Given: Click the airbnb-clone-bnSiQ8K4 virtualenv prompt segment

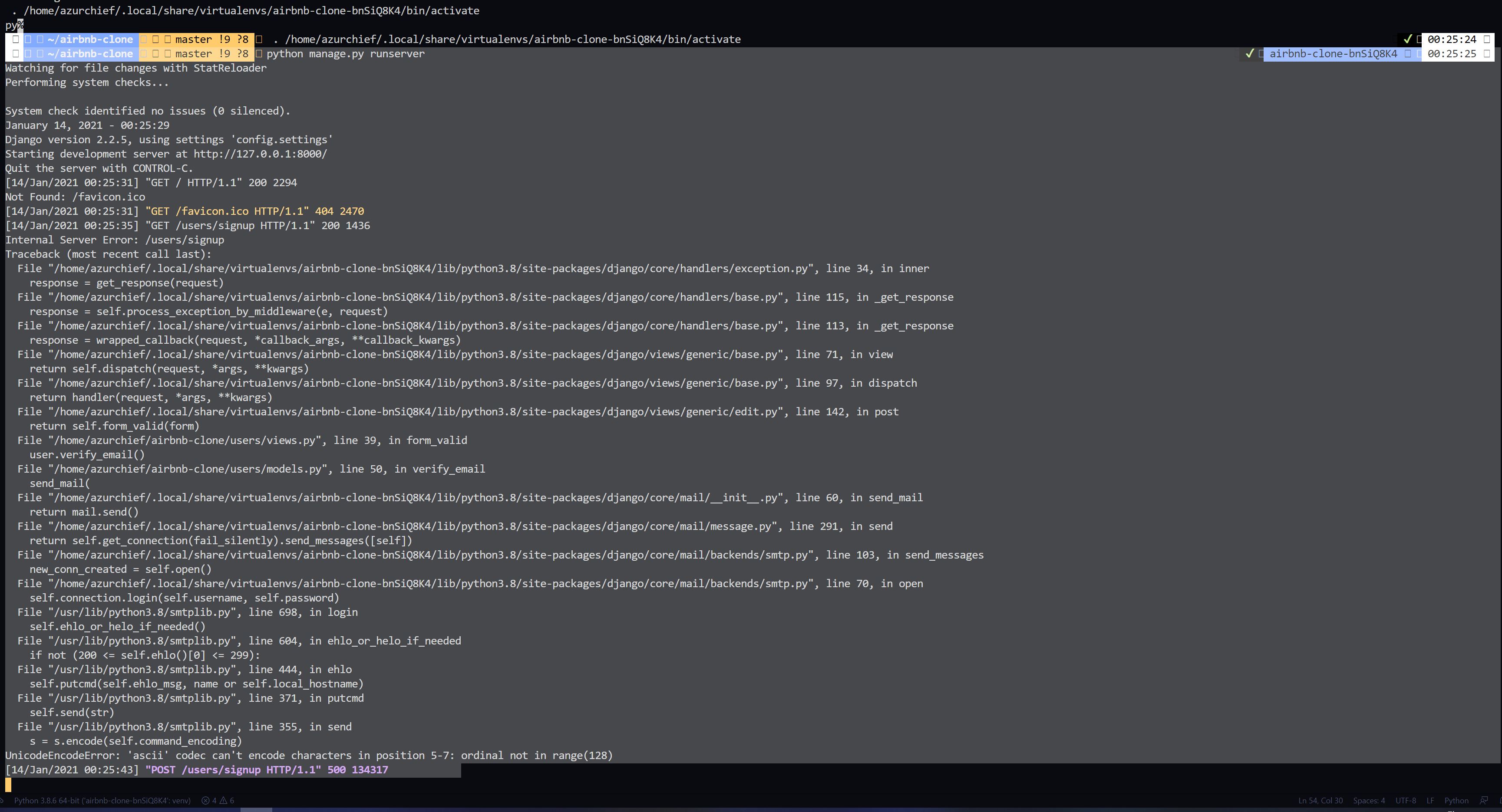Looking at the screenshot, I should (1333, 54).
